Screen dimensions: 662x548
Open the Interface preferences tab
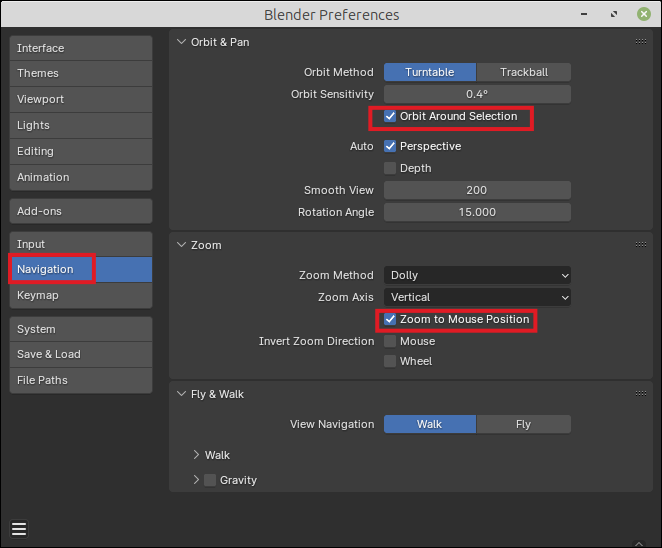pyautogui.click(x=81, y=48)
